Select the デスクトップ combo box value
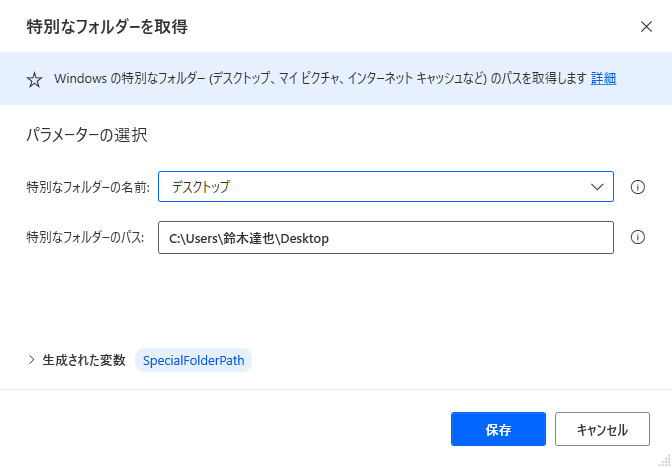This screenshot has width=672, height=468. [x=386, y=186]
